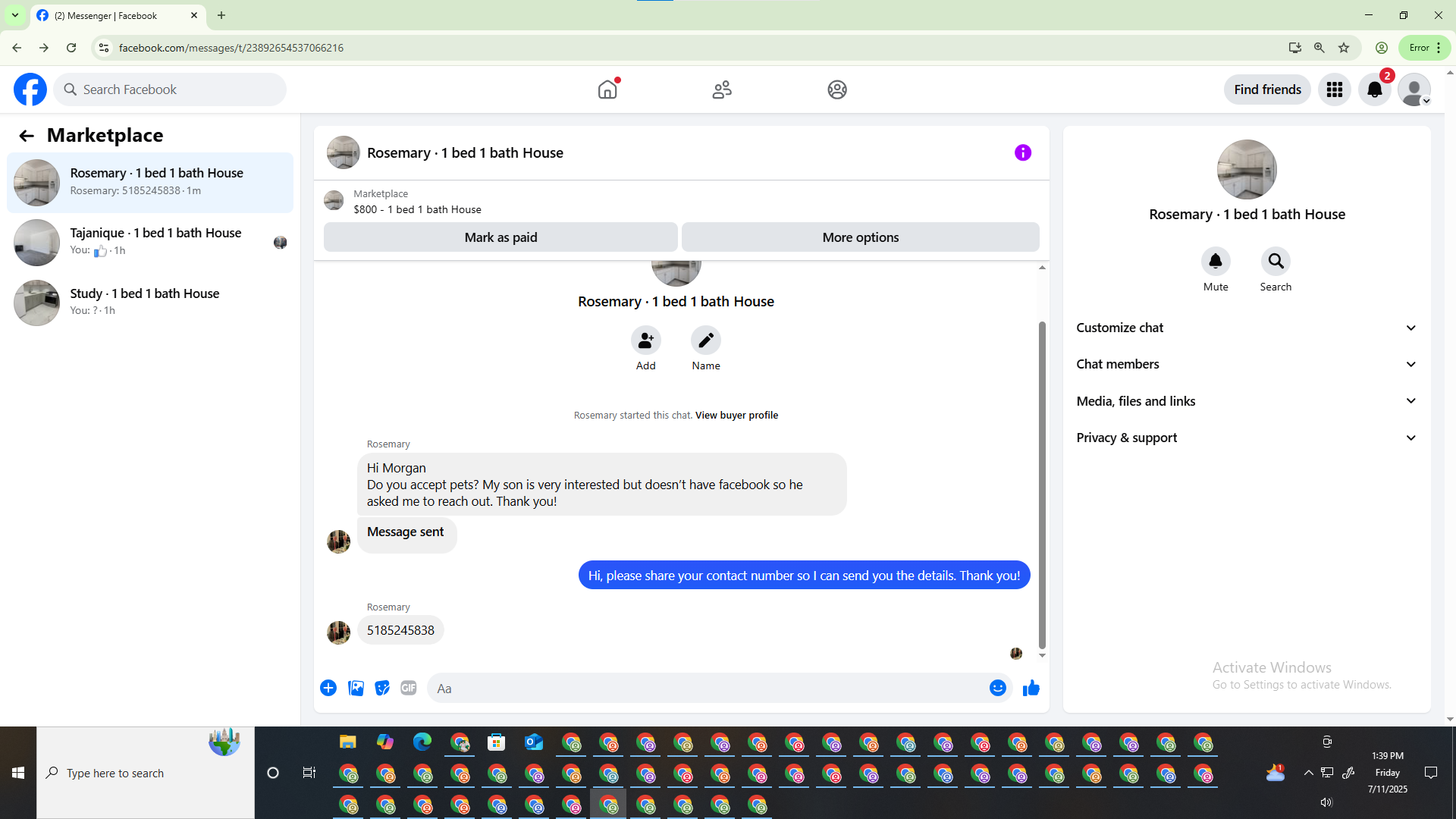The height and width of the screenshot is (819, 1456).
Task: Show hidden system tray icons
Action: pos(1308,773)
